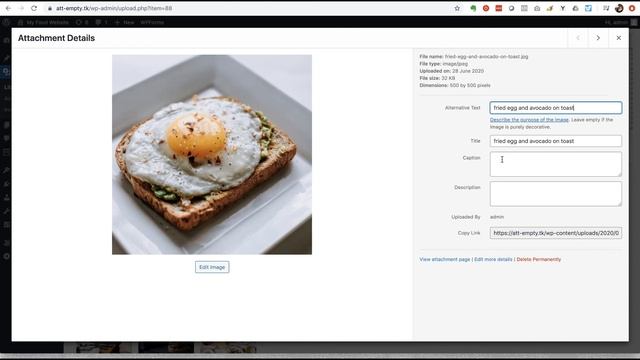Click the Edit Image button
The width and height of the screenshot is (640, 360).
[x=212, y=267]
